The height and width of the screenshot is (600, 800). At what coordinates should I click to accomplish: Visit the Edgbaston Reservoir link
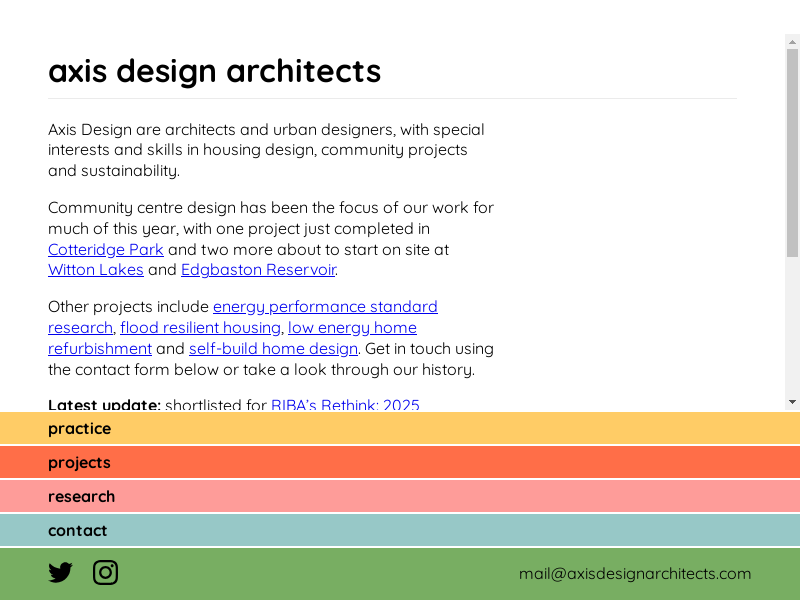tap(258, 270)
